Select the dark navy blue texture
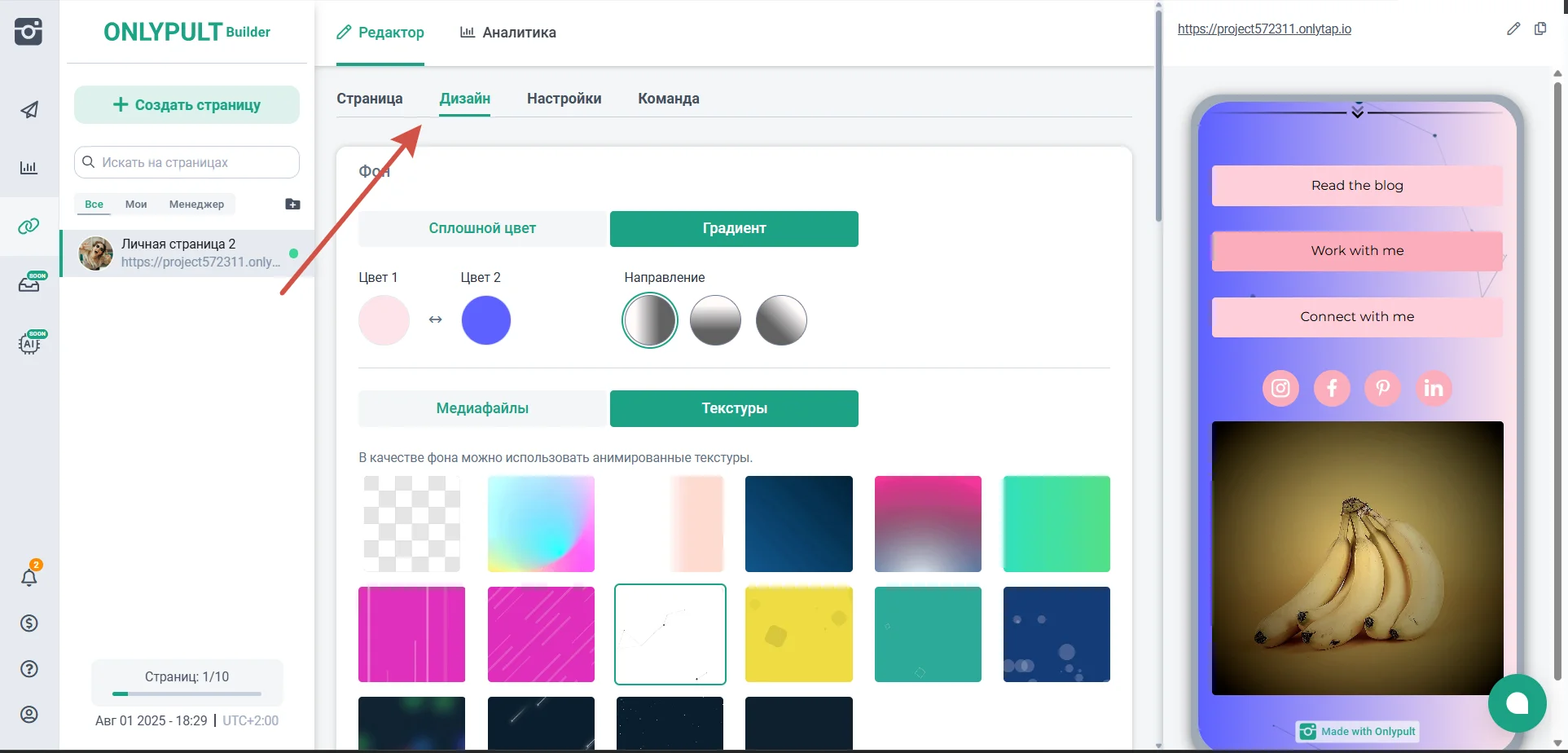The height and width of the screenshot is (753, 1568). point(799,524)
